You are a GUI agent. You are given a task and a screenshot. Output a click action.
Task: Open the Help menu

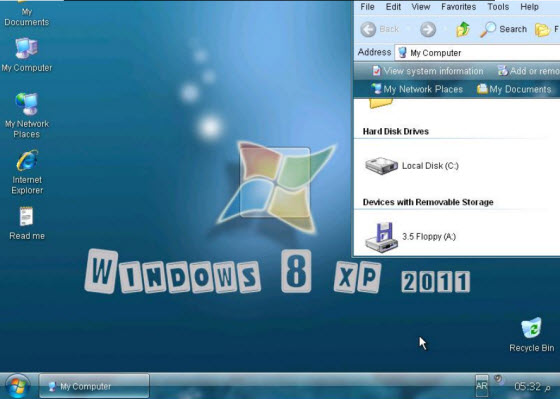click(529, 7)
